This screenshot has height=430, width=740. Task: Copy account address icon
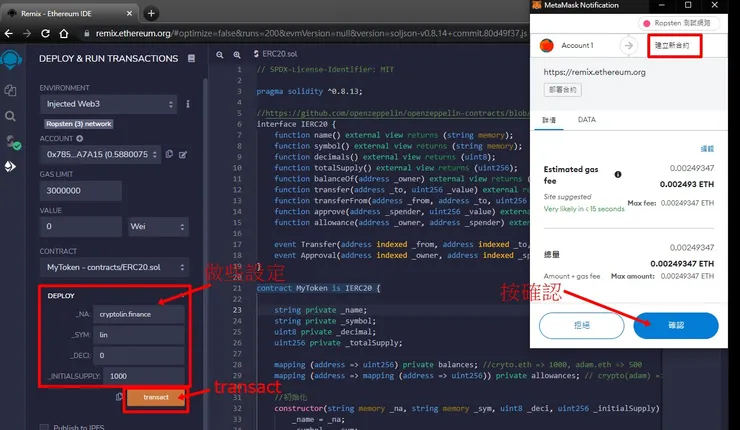pos(169,154)
